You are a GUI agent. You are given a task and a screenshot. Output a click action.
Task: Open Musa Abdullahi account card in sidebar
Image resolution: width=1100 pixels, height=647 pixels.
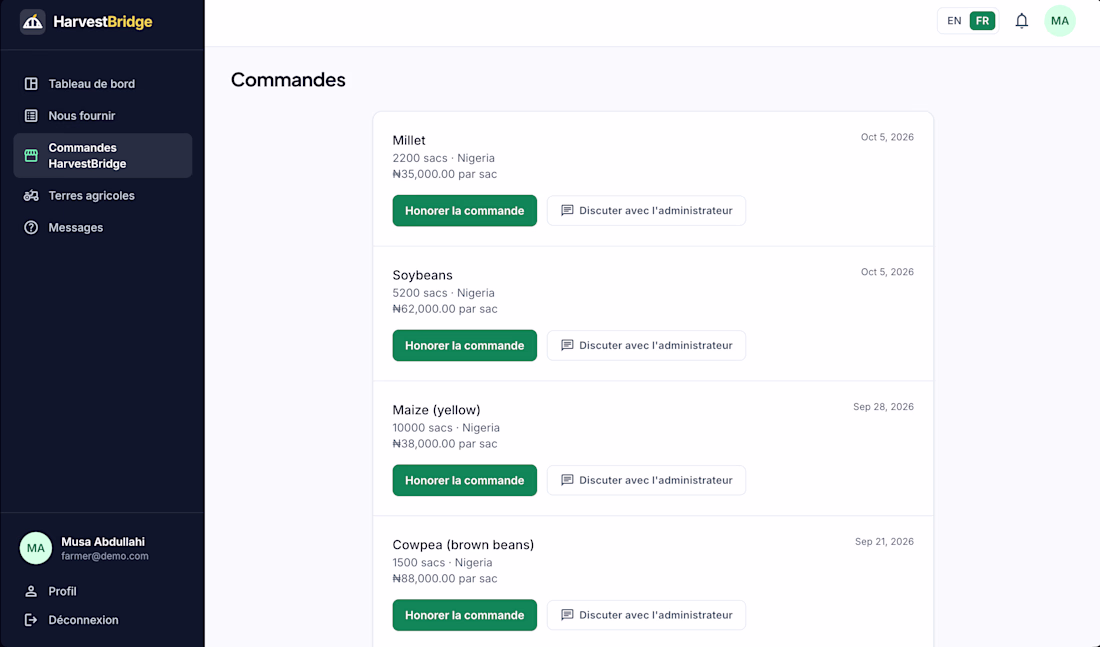click(102, 548)
